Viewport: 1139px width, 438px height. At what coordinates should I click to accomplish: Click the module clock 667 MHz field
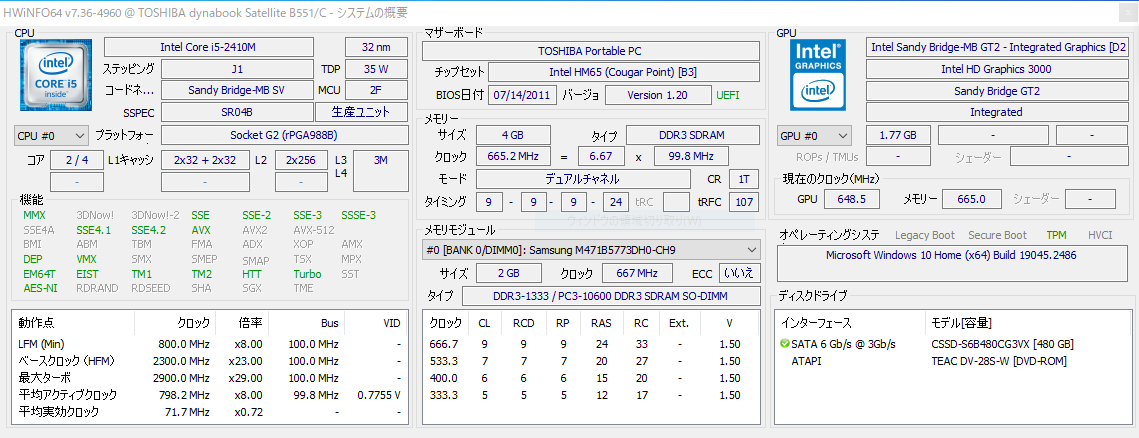[x=636, y=273]
